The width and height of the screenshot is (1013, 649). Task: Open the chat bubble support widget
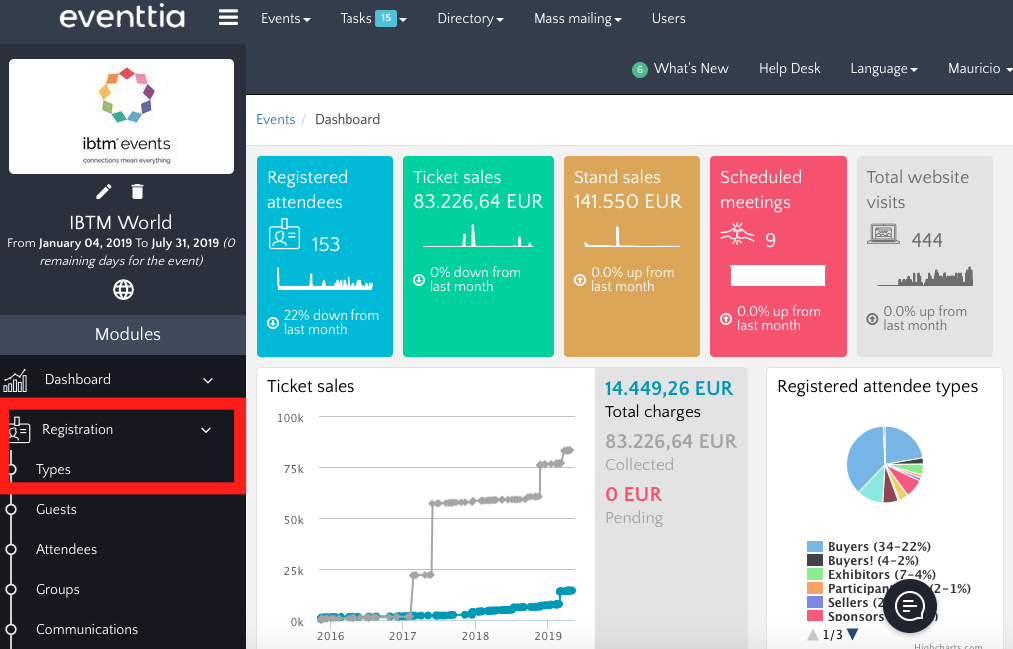(x=909, y=606)
